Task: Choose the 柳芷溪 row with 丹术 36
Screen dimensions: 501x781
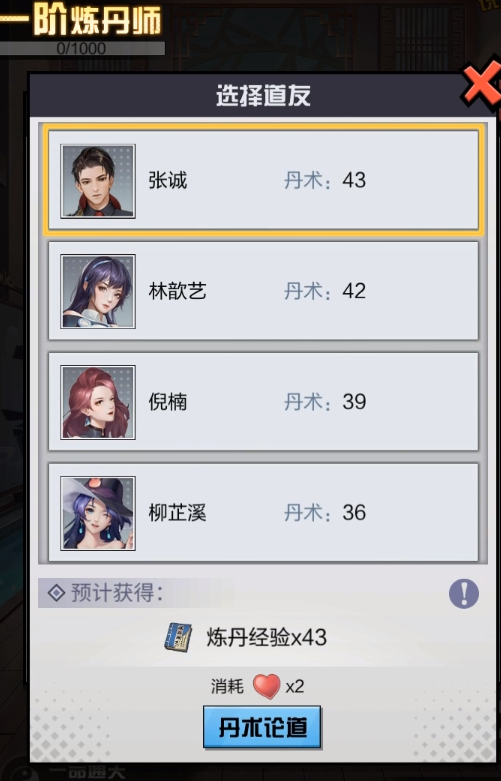Action: 263,513
